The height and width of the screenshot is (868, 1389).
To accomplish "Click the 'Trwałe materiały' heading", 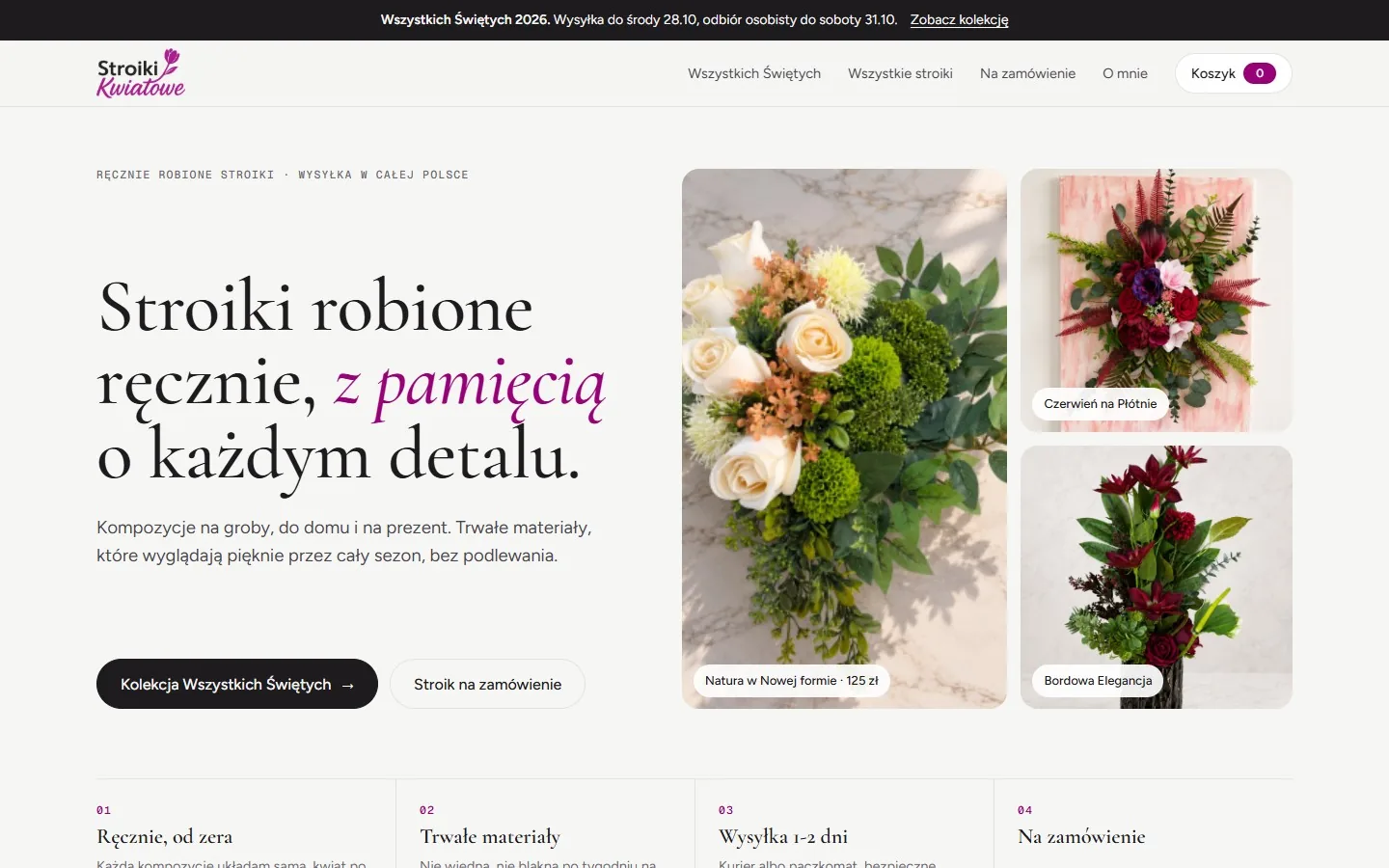I will click(490, 836).
